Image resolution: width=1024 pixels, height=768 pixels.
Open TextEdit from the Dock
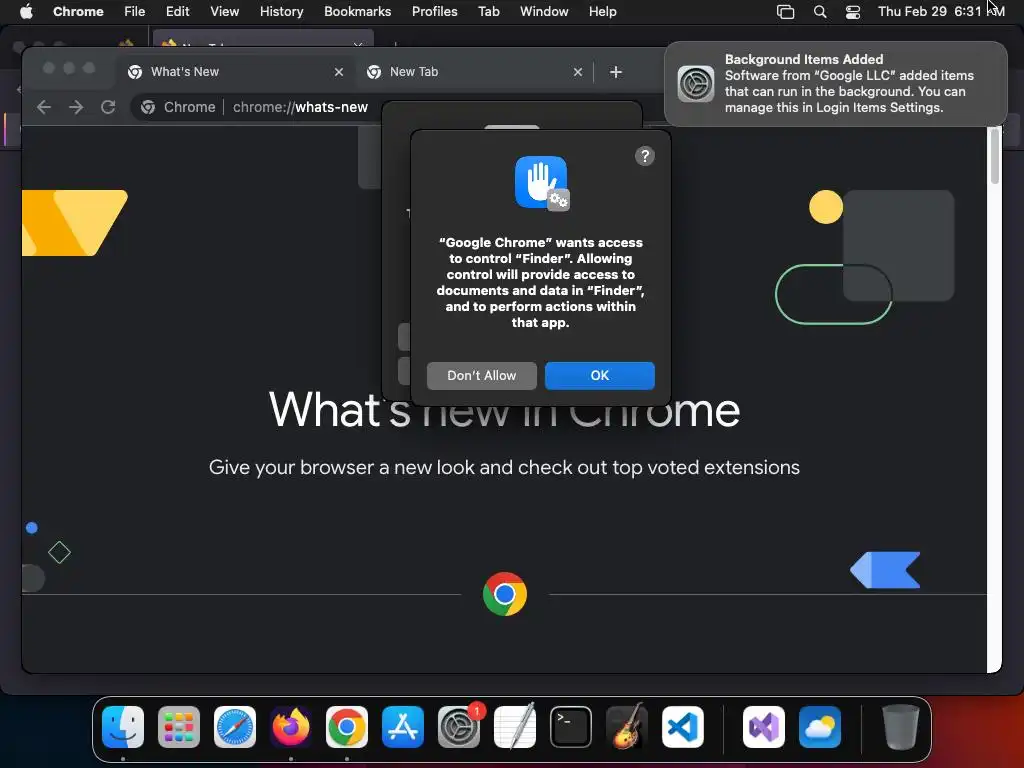[x=515, y=727]
